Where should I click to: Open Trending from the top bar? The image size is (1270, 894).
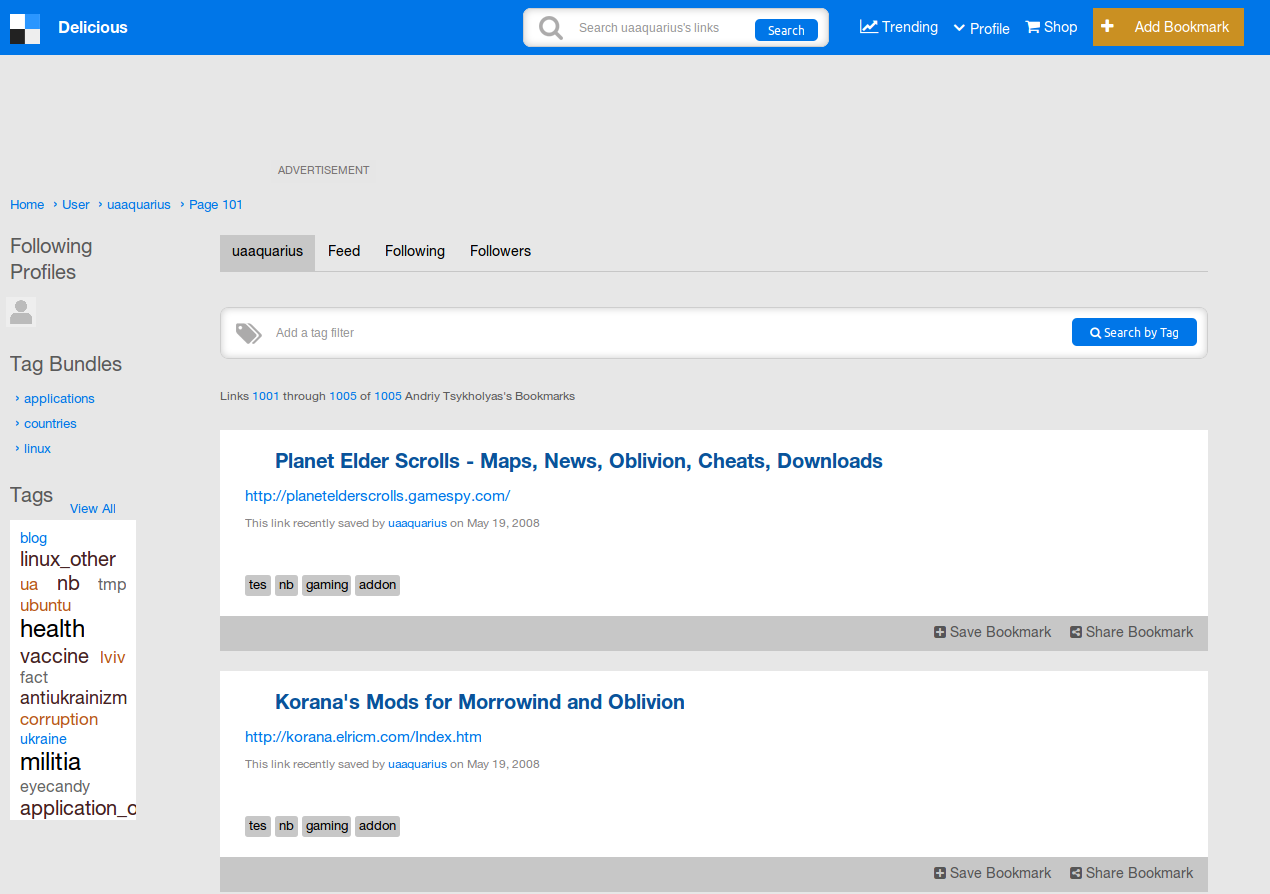899,27
